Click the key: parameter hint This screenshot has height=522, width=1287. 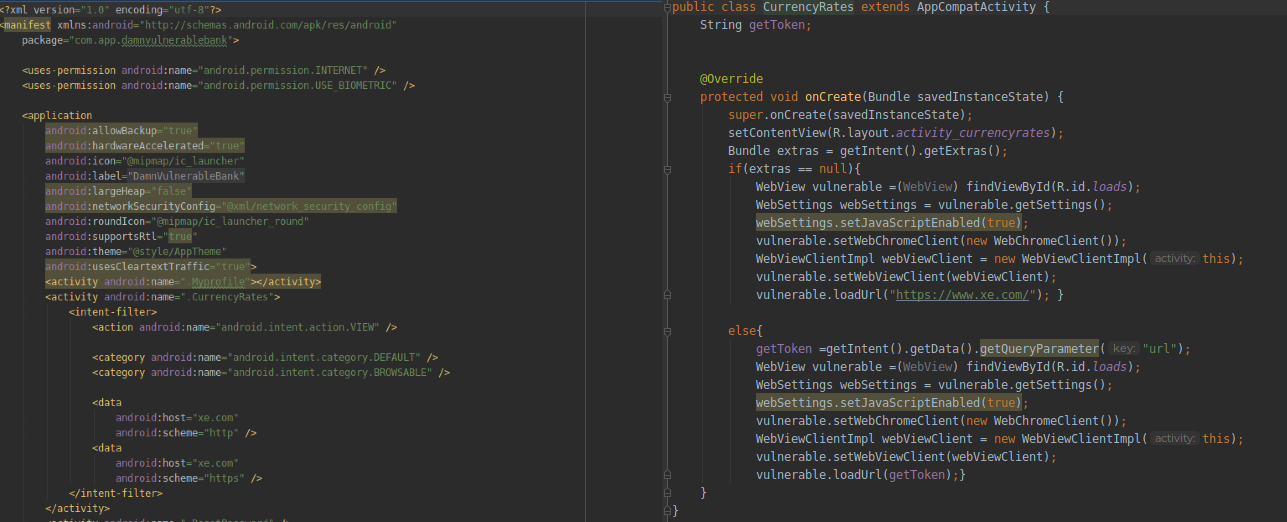tap(1124, 349)
